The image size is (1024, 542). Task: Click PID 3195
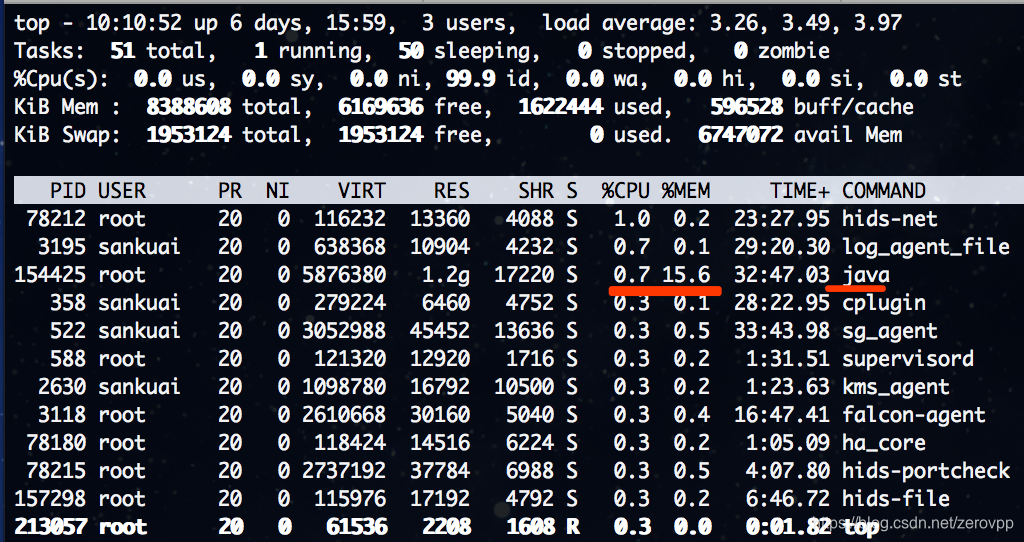[x=62, y=247]
